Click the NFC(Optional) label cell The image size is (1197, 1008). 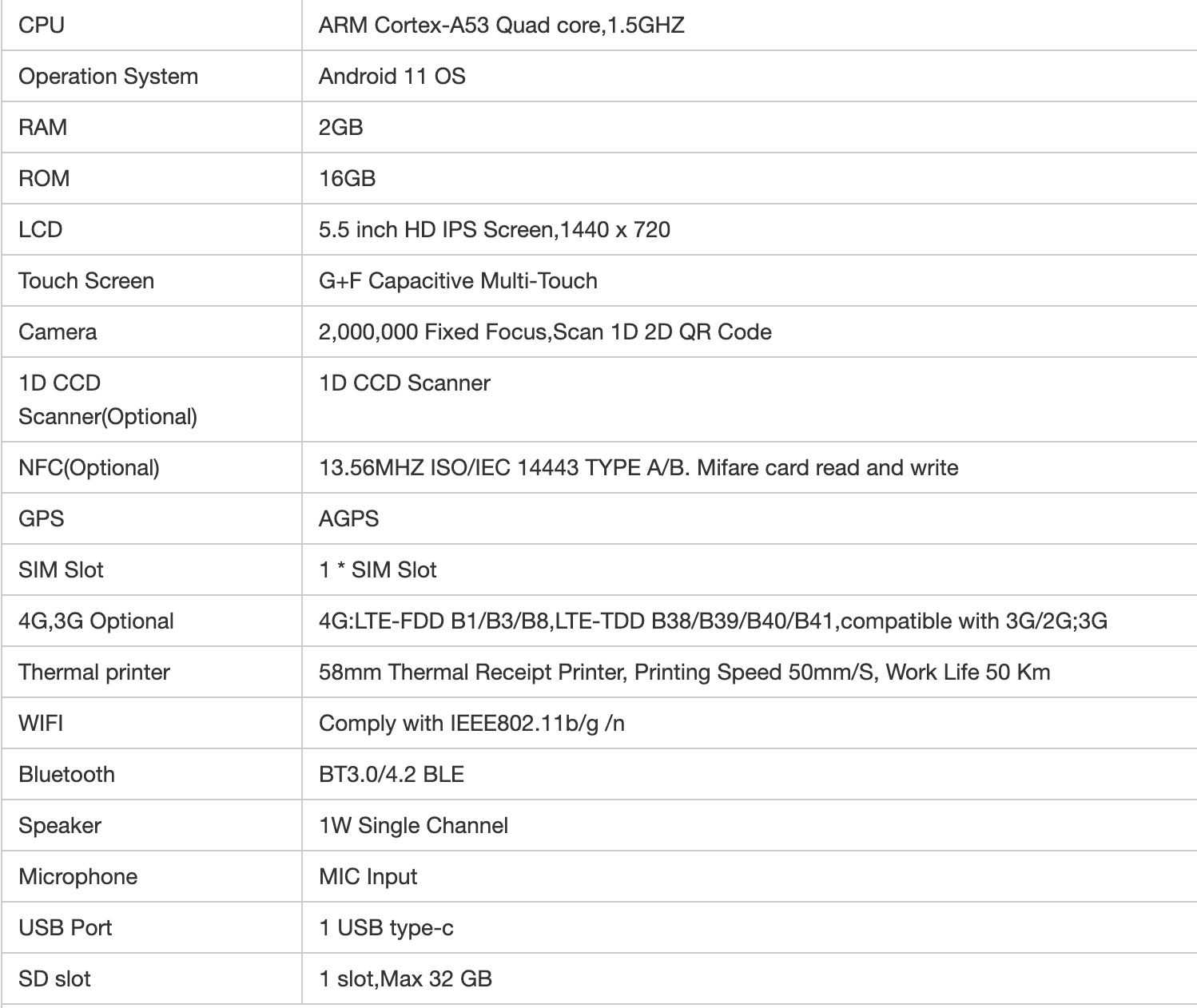[x=152, y=467]
